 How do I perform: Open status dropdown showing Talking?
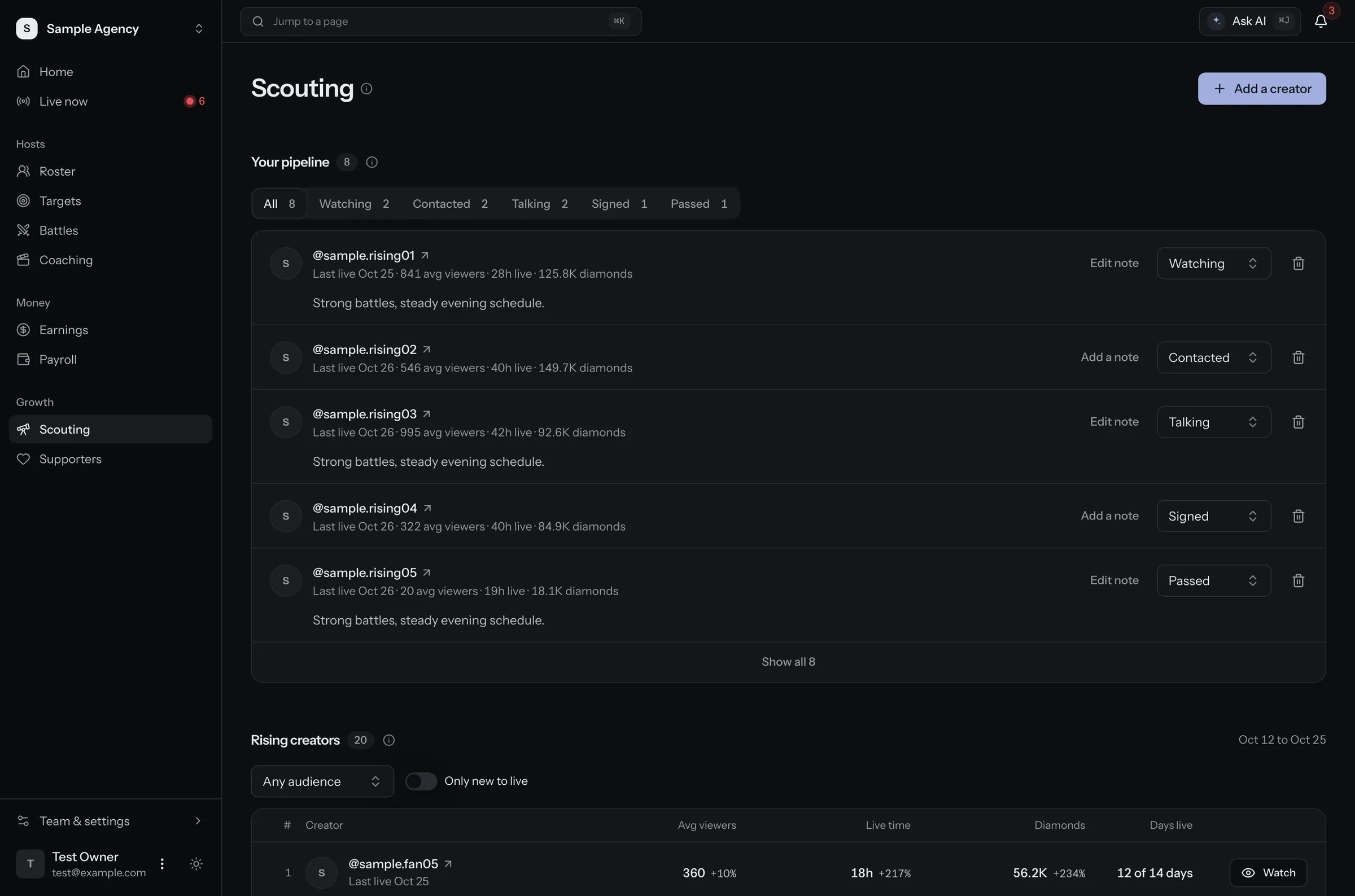click(x=1214, y=422)
